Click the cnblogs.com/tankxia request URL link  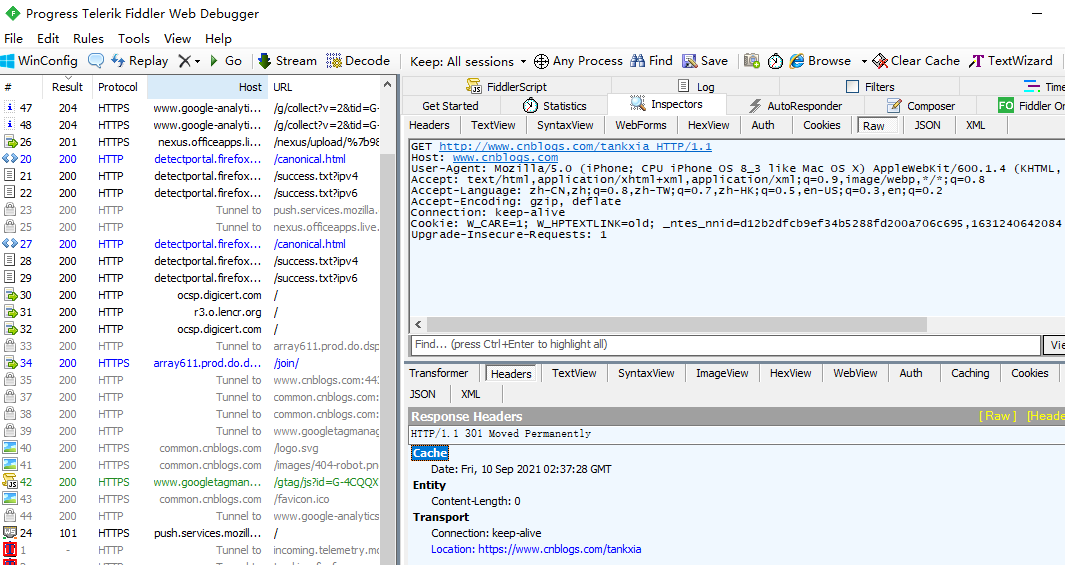pyautogui.click(x=575, y=147)
